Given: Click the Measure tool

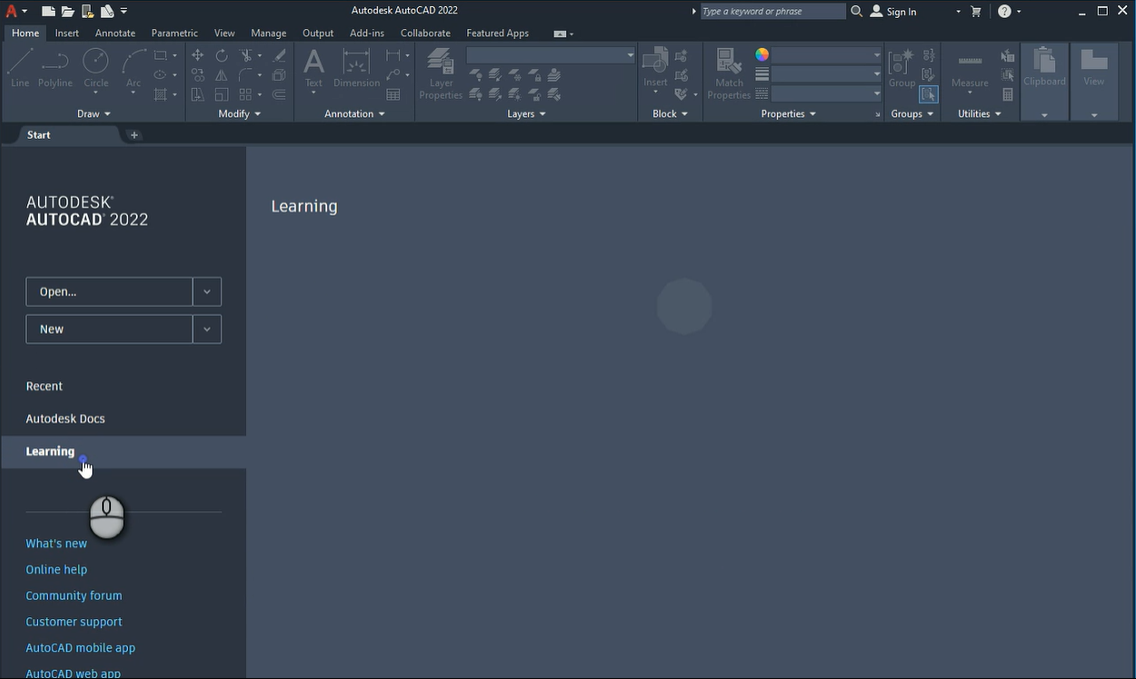Looking at the screenshot, I should click(x=969, y=68).
